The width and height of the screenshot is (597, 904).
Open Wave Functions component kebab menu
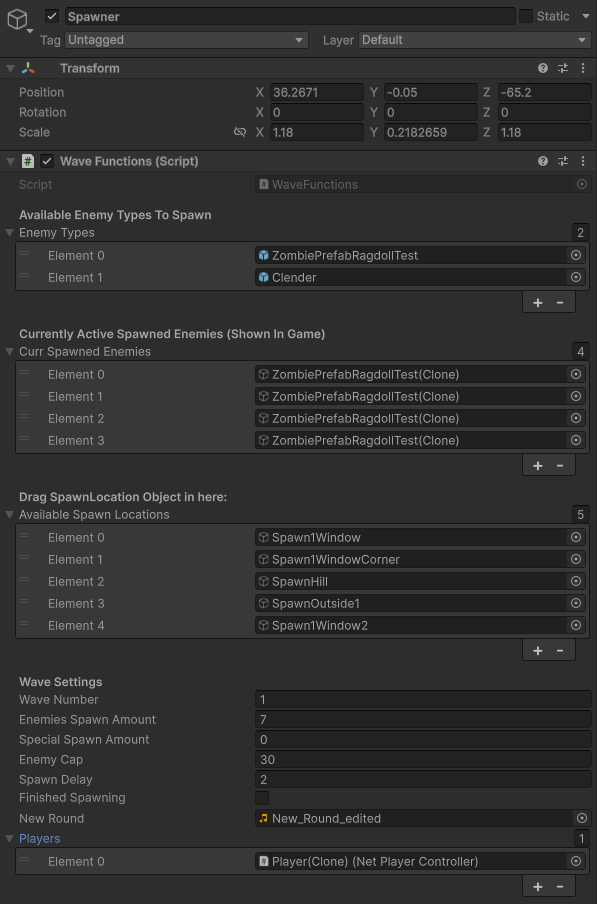[583, 161]
